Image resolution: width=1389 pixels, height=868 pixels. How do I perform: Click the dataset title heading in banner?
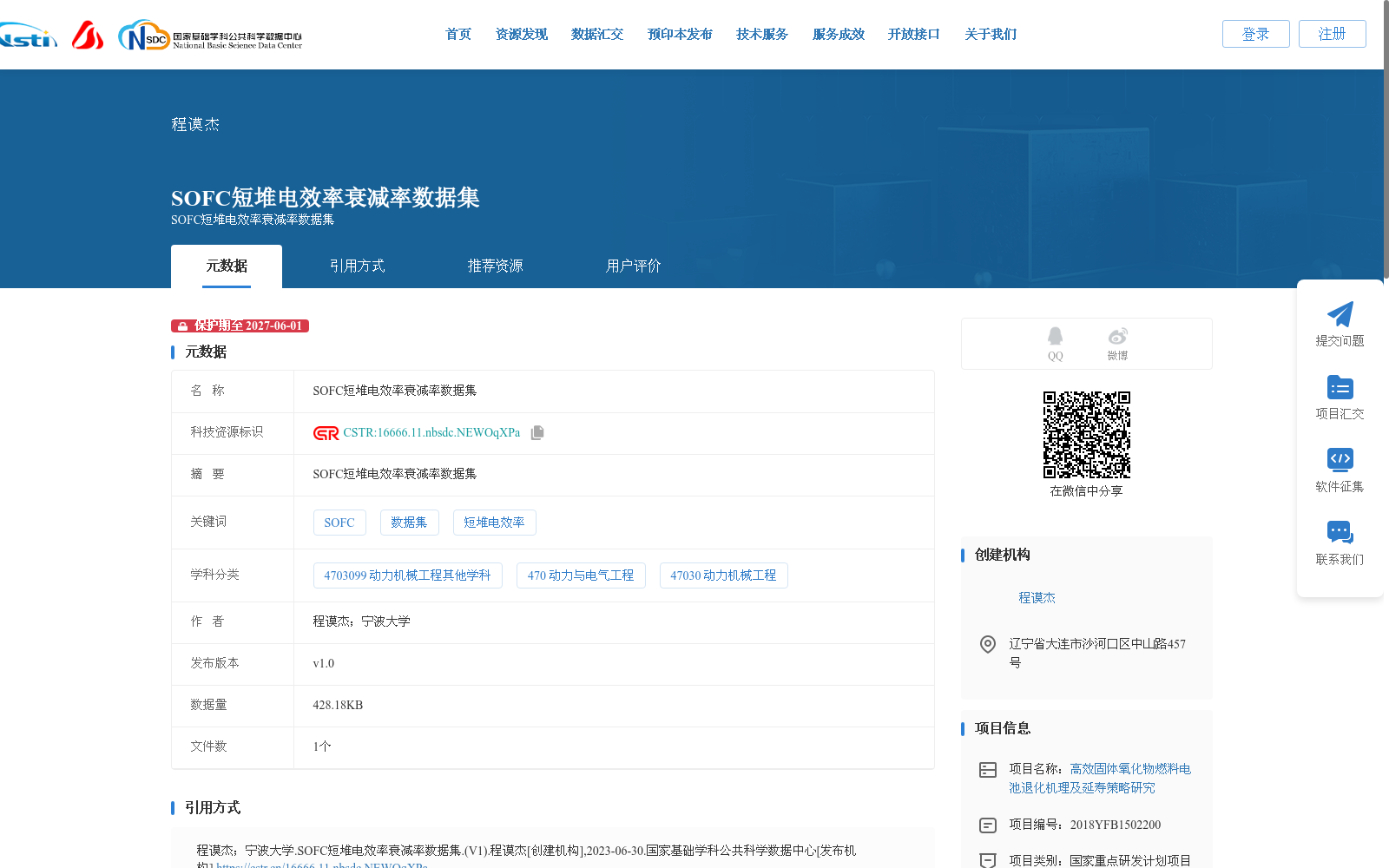click(326, 198)
